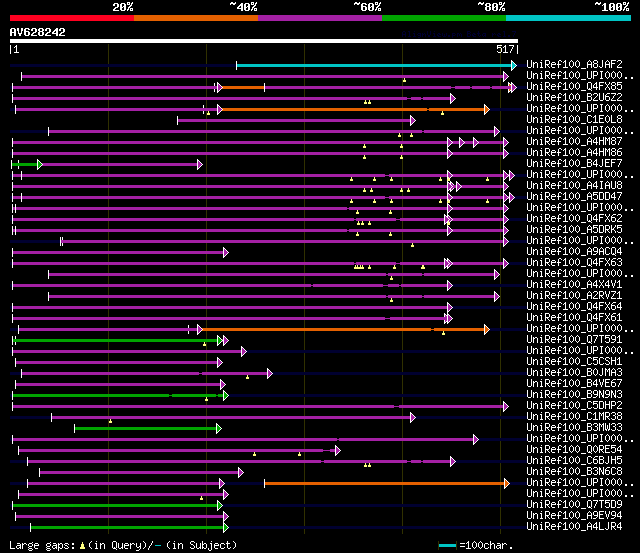Click the purple alignment bar of C1E0L8

tap(294, 120)
